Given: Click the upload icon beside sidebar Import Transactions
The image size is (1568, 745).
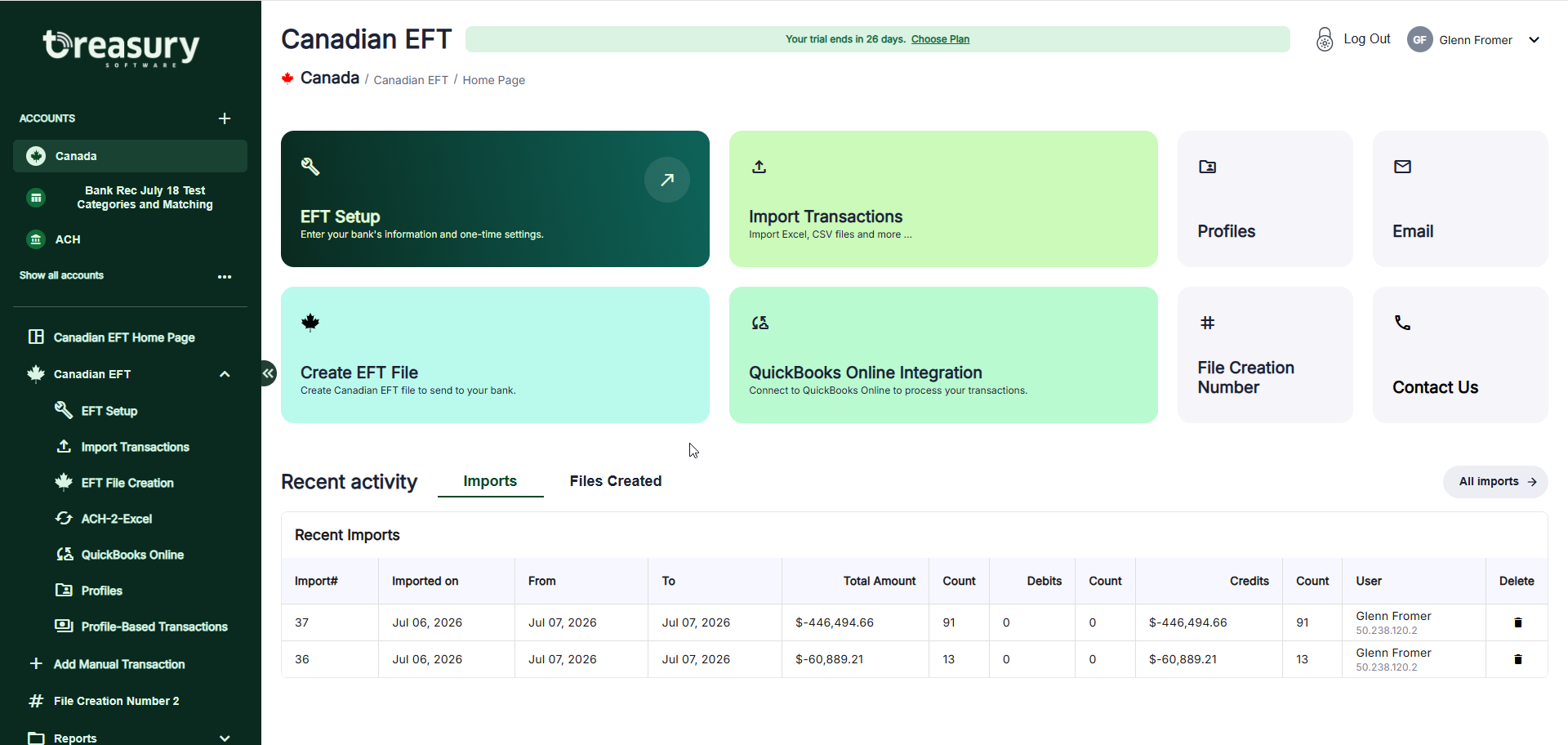Looking at the screenshot, I should [64, 446].
